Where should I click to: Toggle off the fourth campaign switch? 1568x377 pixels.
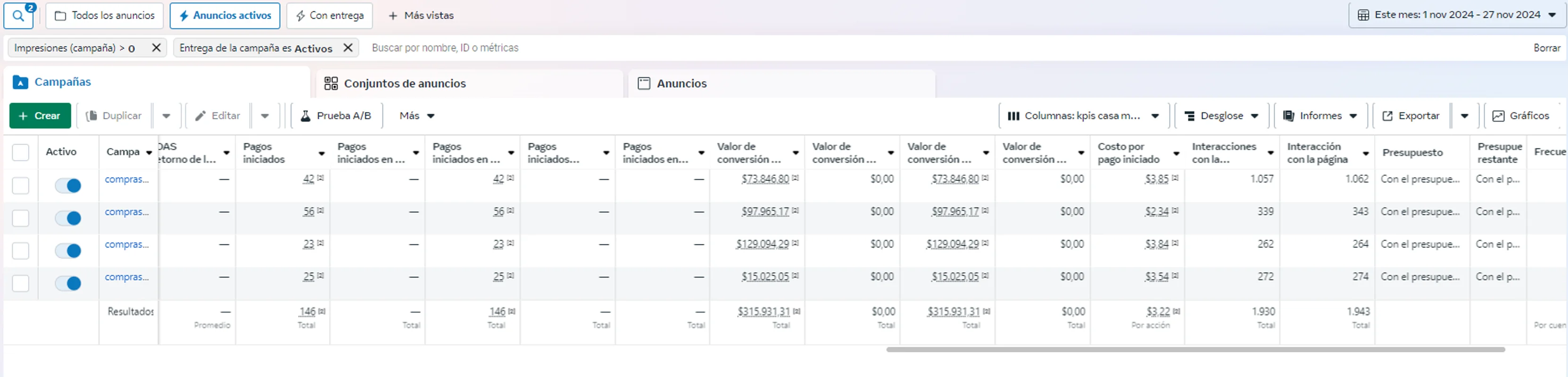coord(68,283)
